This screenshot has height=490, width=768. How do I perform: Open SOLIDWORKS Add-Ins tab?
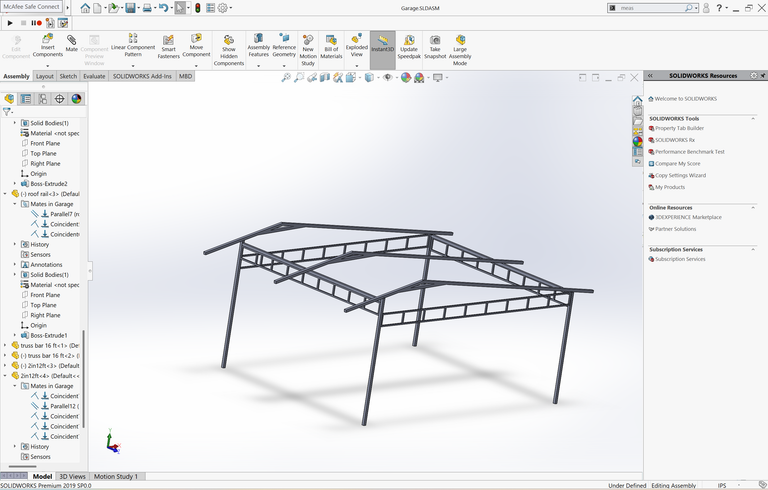(x=142, y=76)
